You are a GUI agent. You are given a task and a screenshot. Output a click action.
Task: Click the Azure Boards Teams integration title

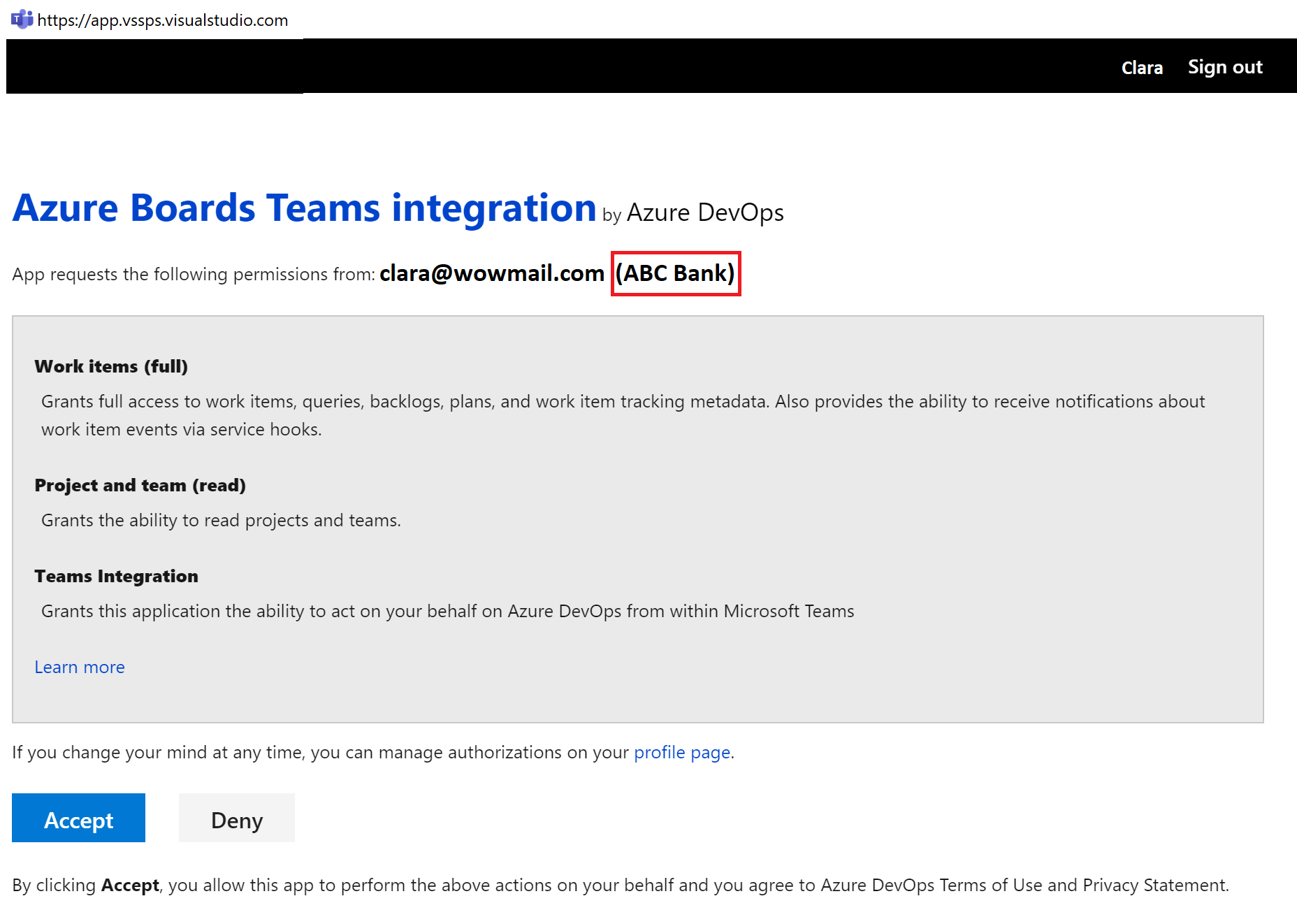click(x=304, y=208)
